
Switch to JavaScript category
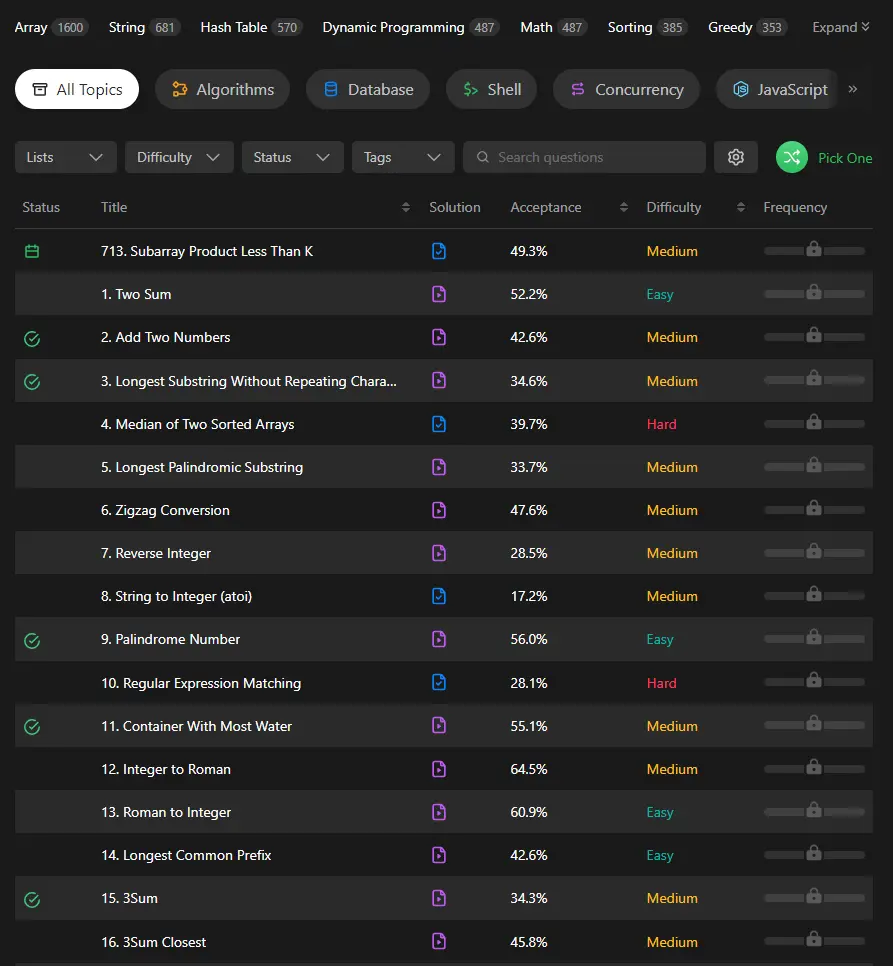(779, 89)
